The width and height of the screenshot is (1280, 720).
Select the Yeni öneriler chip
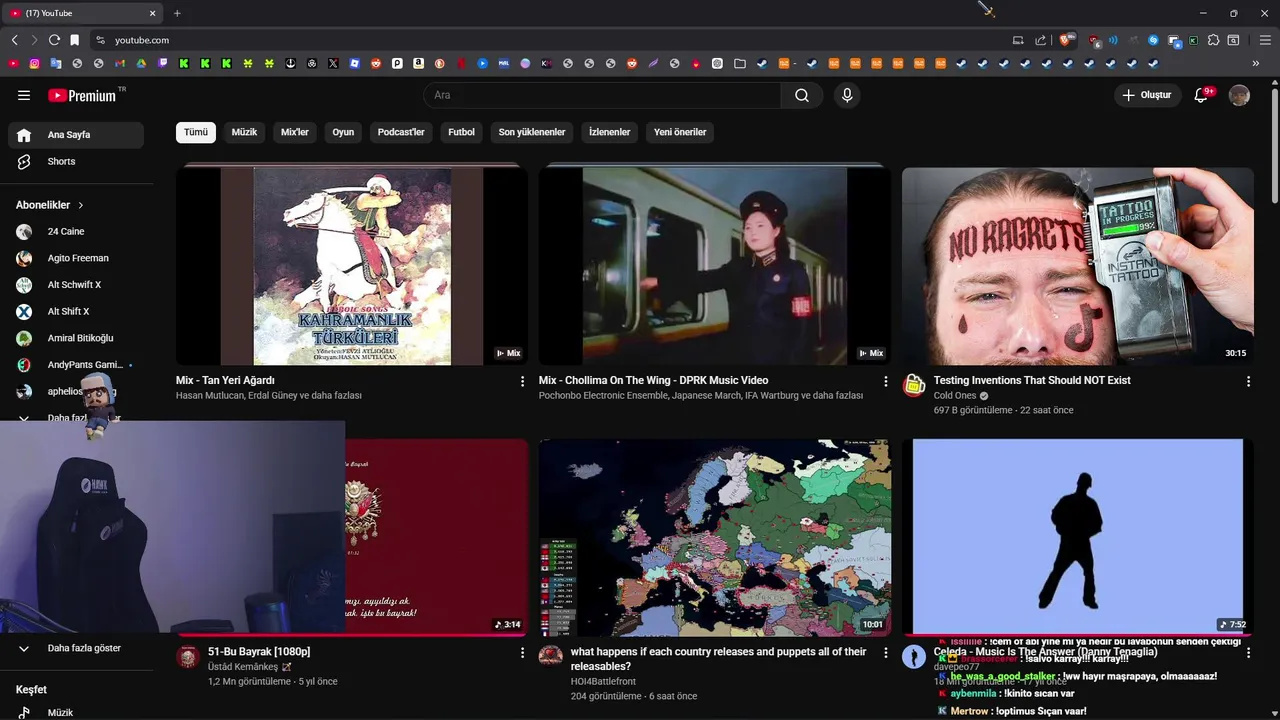pos(680,132)
